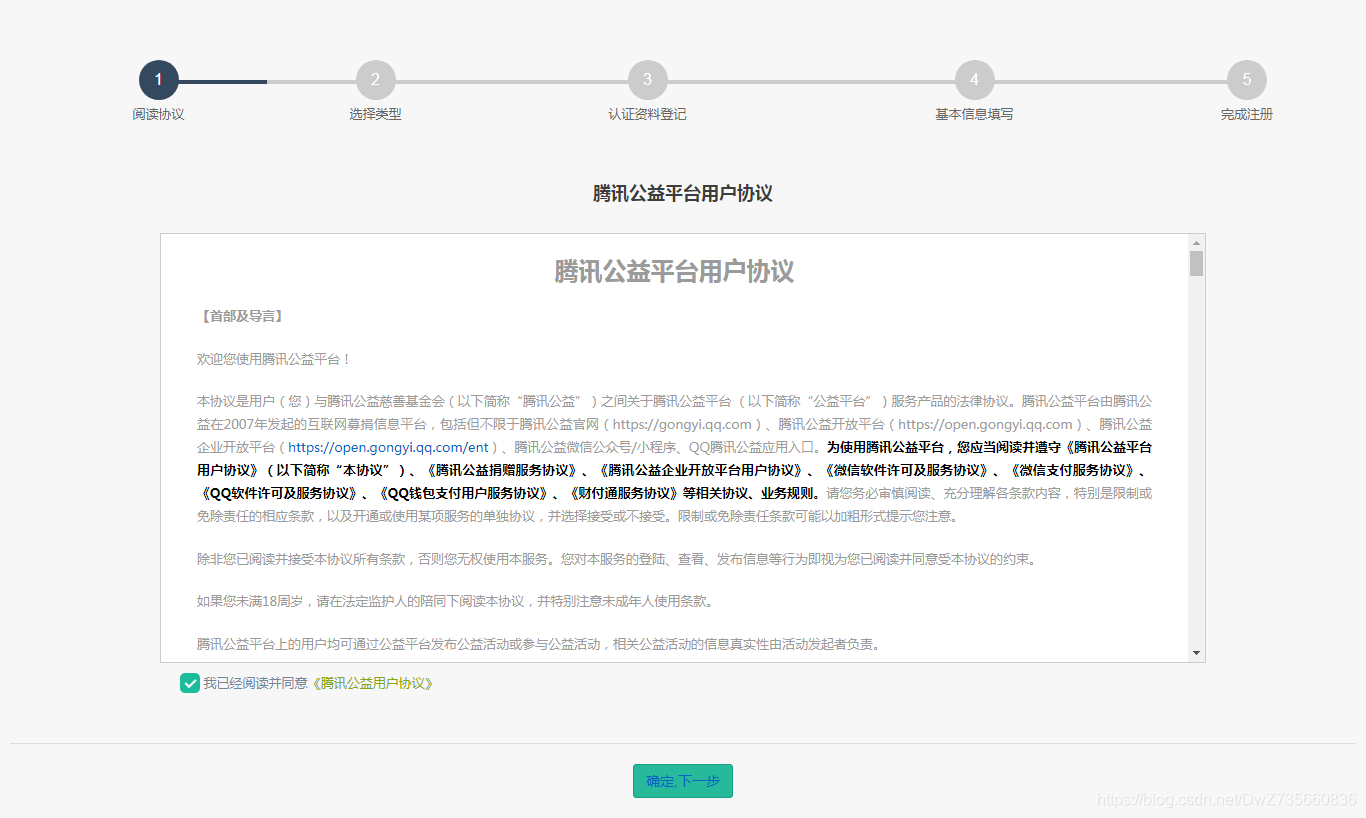
Task: Toggle the 我已经阅读并同意 checkbox
Action: point(189,683)
